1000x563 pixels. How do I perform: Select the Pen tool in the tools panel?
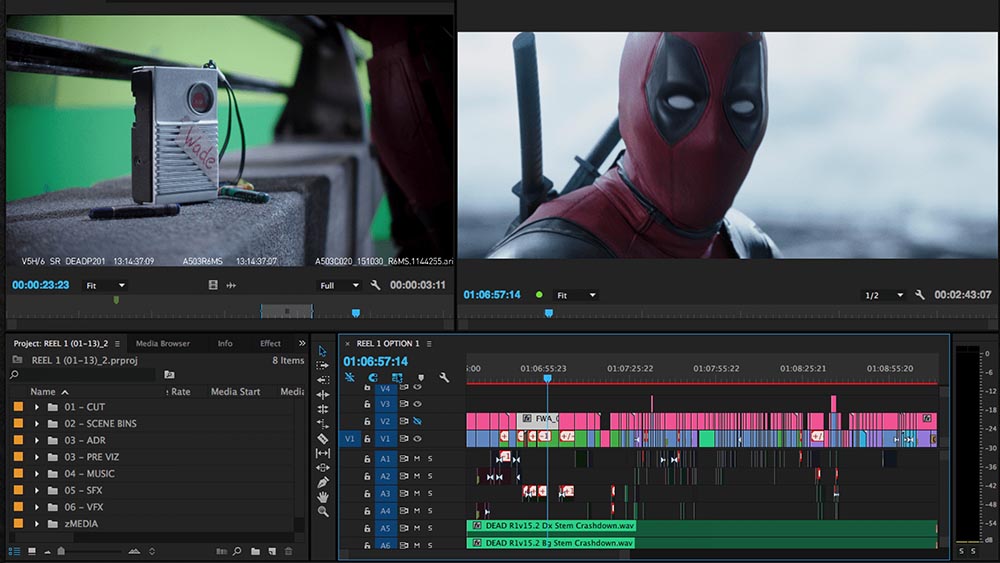pyautogui.click(x=323, y=482)
